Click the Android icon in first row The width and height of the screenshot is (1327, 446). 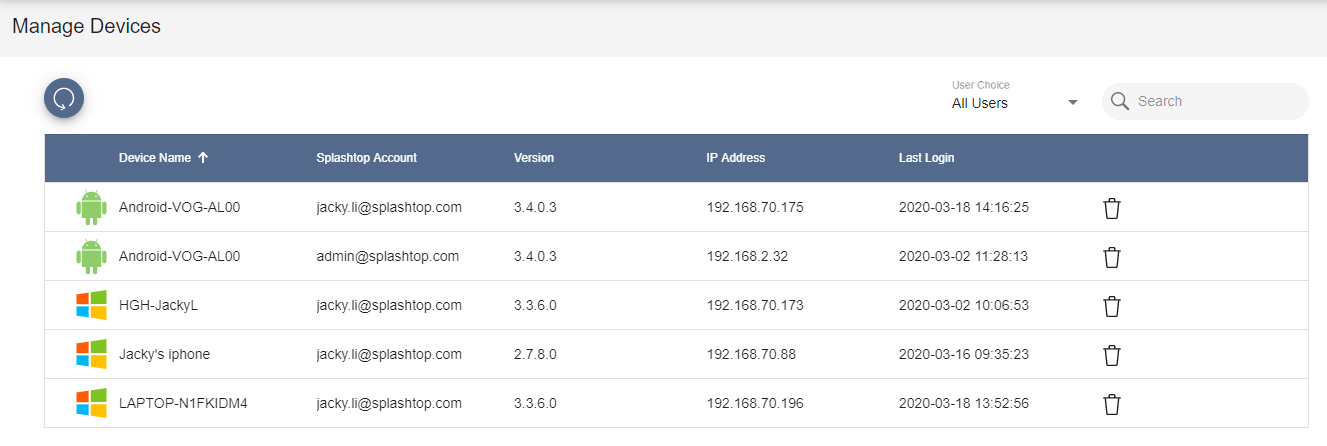91,208
